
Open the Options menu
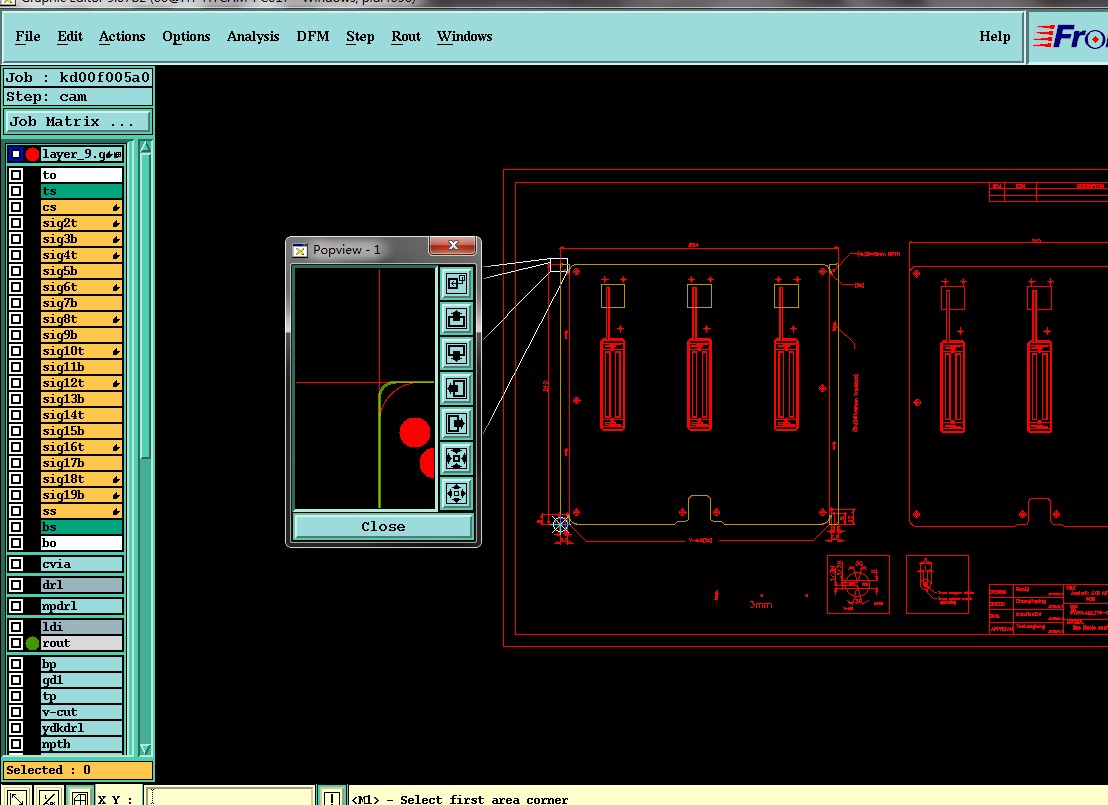coord(186,37)
